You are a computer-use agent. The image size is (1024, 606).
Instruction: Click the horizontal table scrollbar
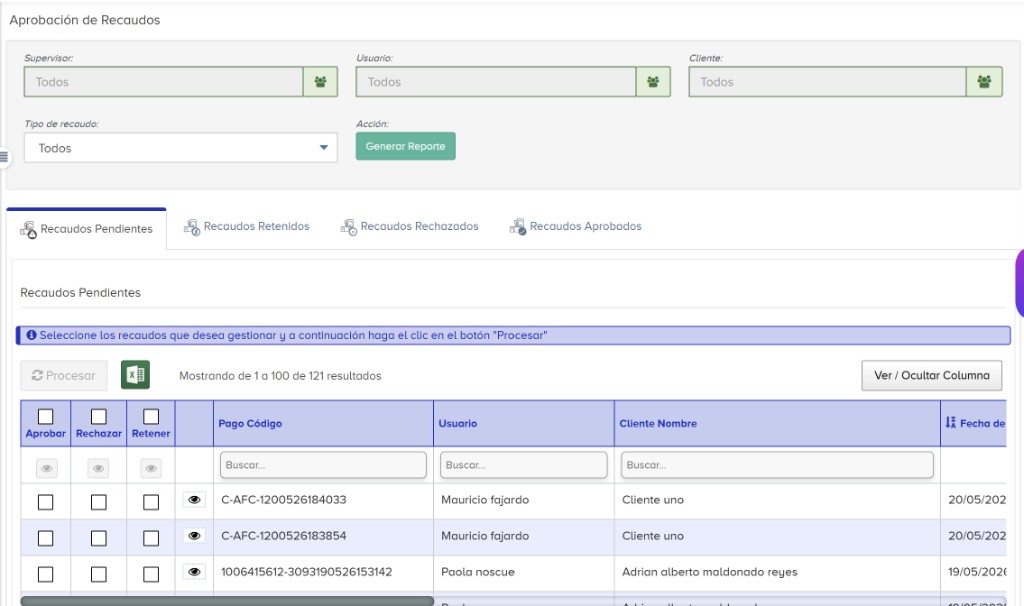[227, 601]
